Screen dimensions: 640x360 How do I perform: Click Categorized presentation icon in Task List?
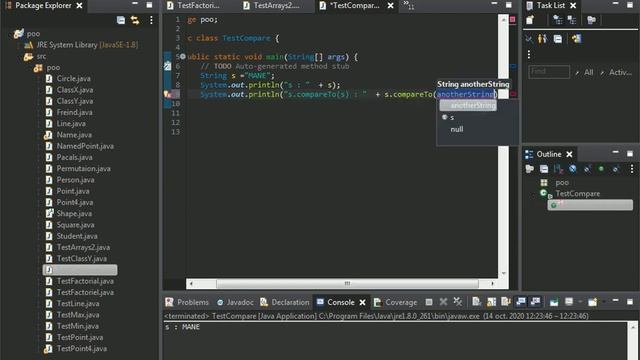[557, 20]
